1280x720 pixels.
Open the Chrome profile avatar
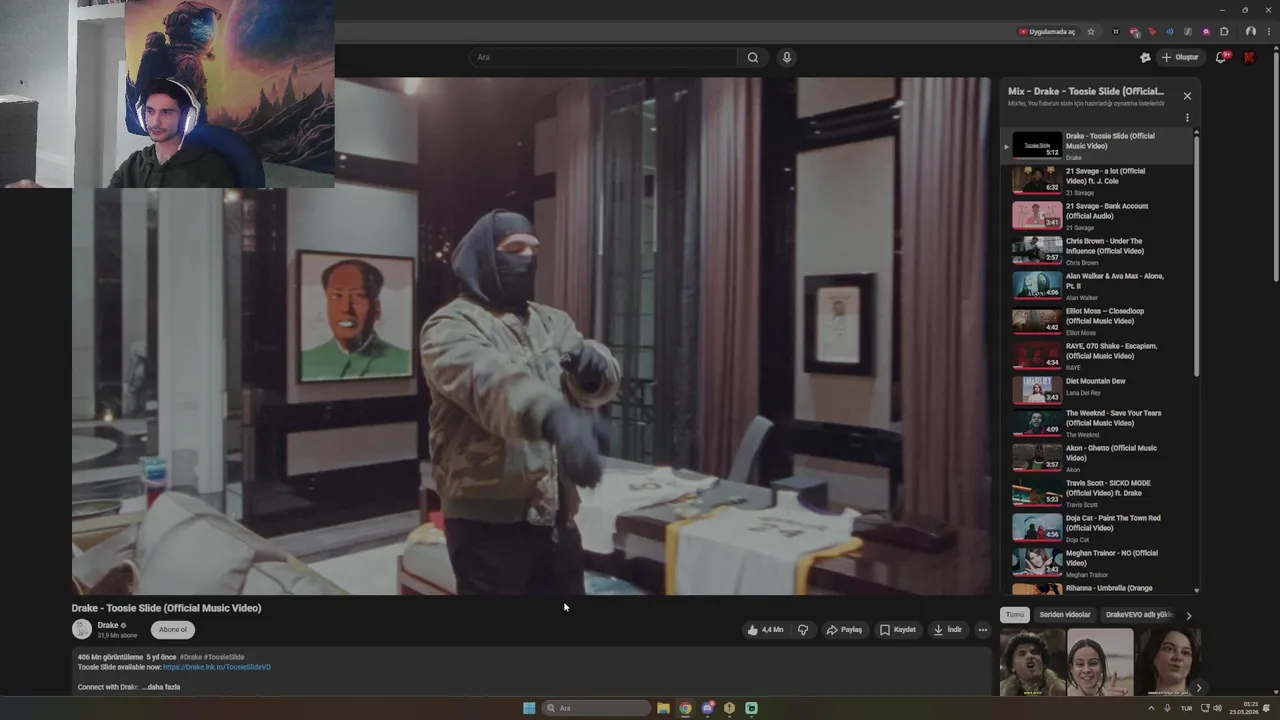click(x=1250, y=32)
